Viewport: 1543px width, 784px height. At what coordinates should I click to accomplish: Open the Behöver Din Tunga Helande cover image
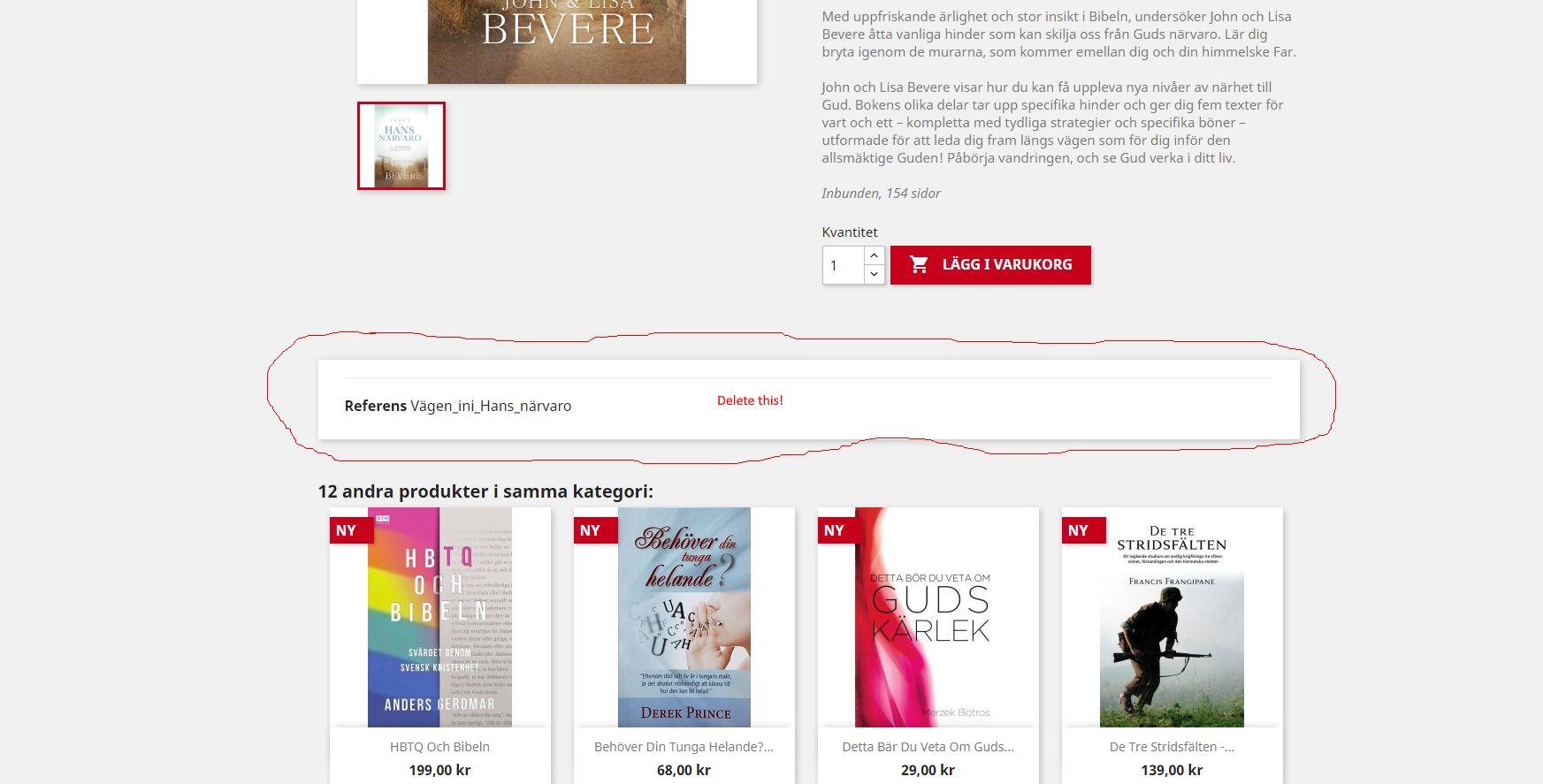tap(684, 617)
